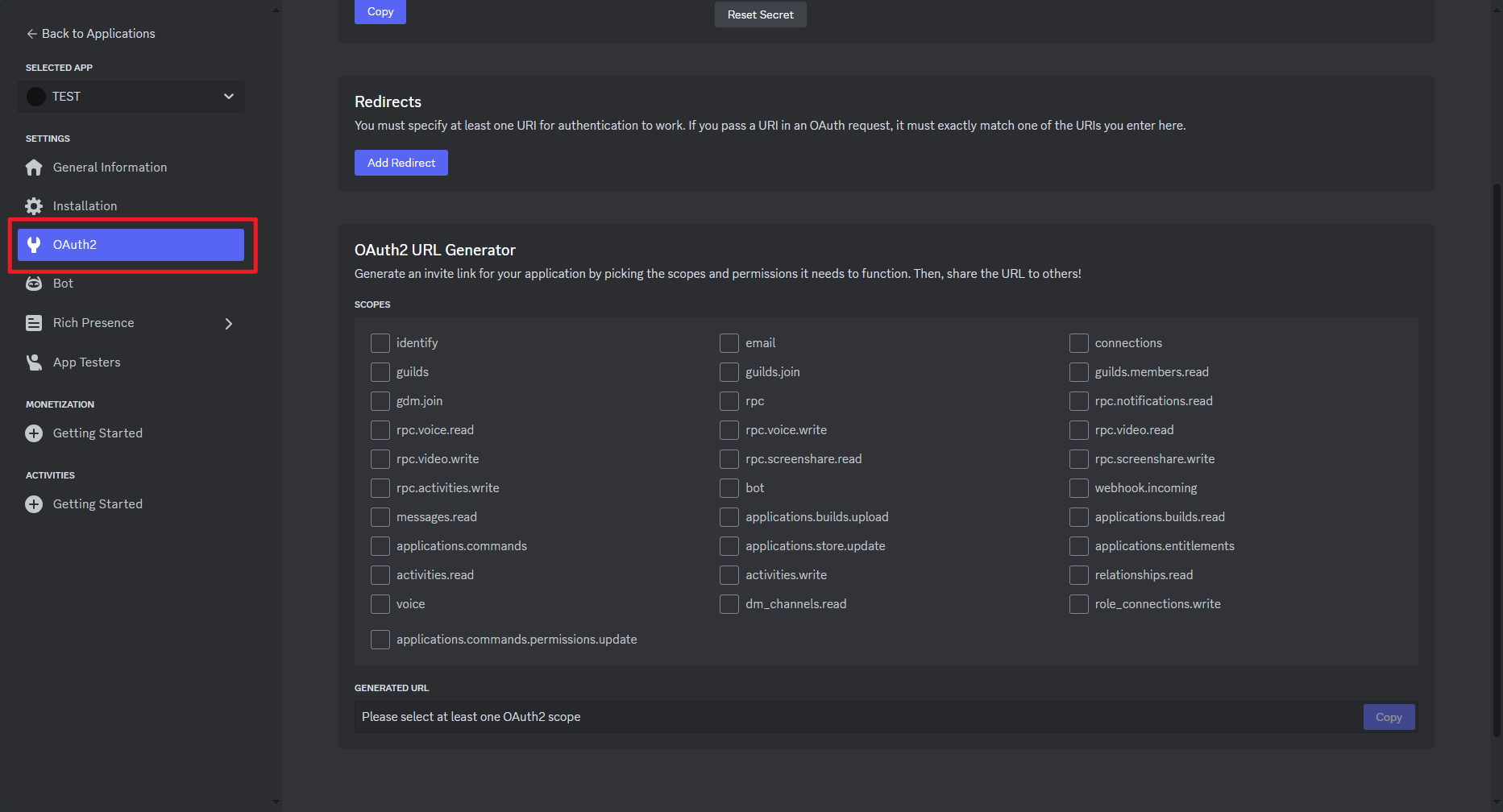Enable the rpc.voice.read scope
Image resolution: width=1503 pixels, height=812 pixels.
[380, 430]
